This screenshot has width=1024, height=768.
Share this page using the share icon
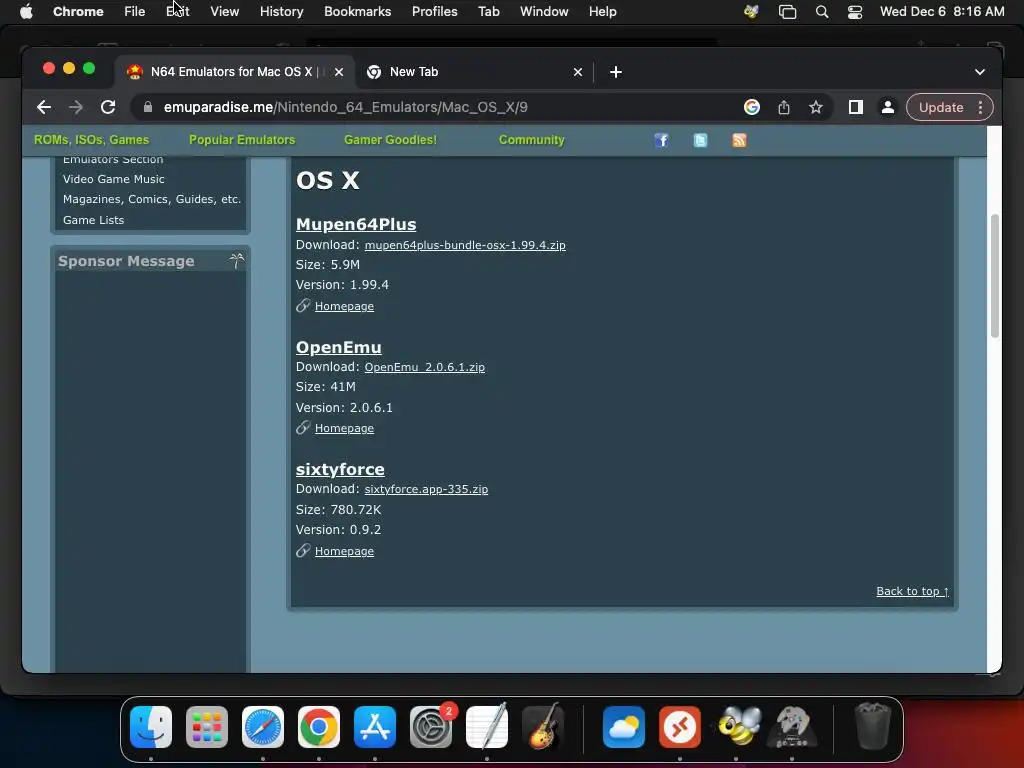point(784,107)
